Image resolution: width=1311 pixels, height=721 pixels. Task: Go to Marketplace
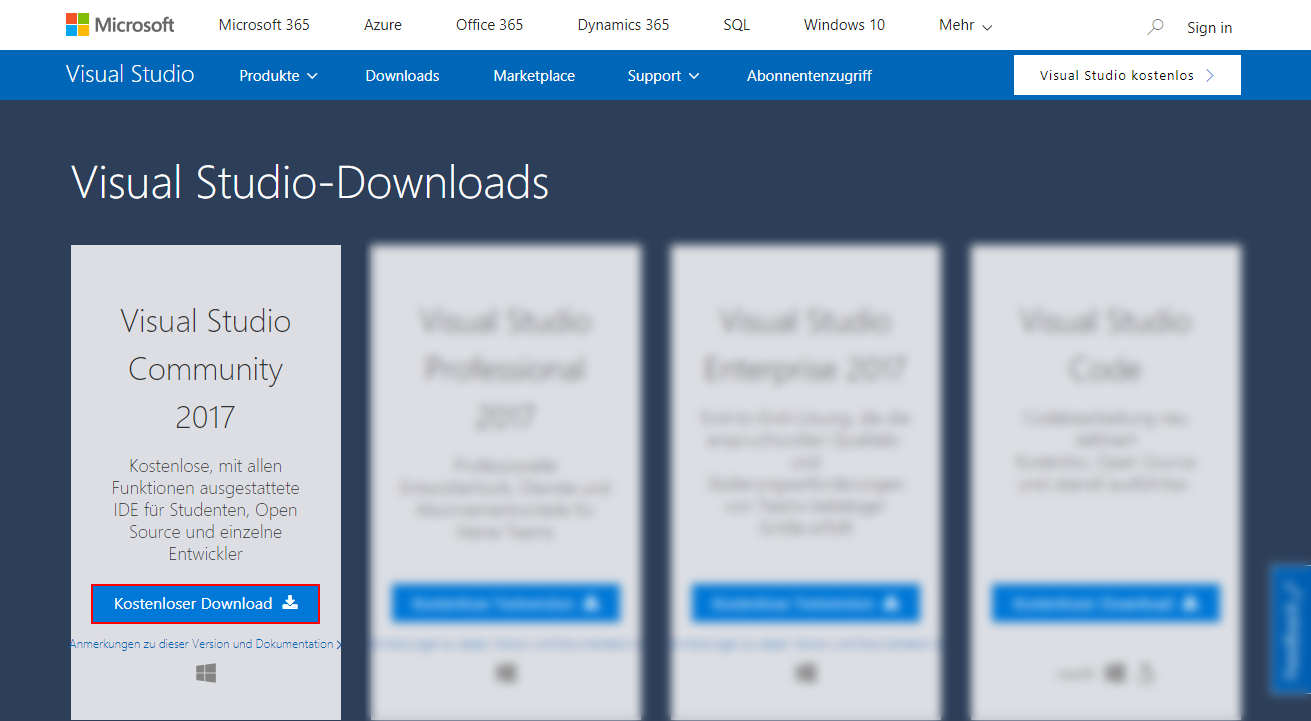point(534,76)
